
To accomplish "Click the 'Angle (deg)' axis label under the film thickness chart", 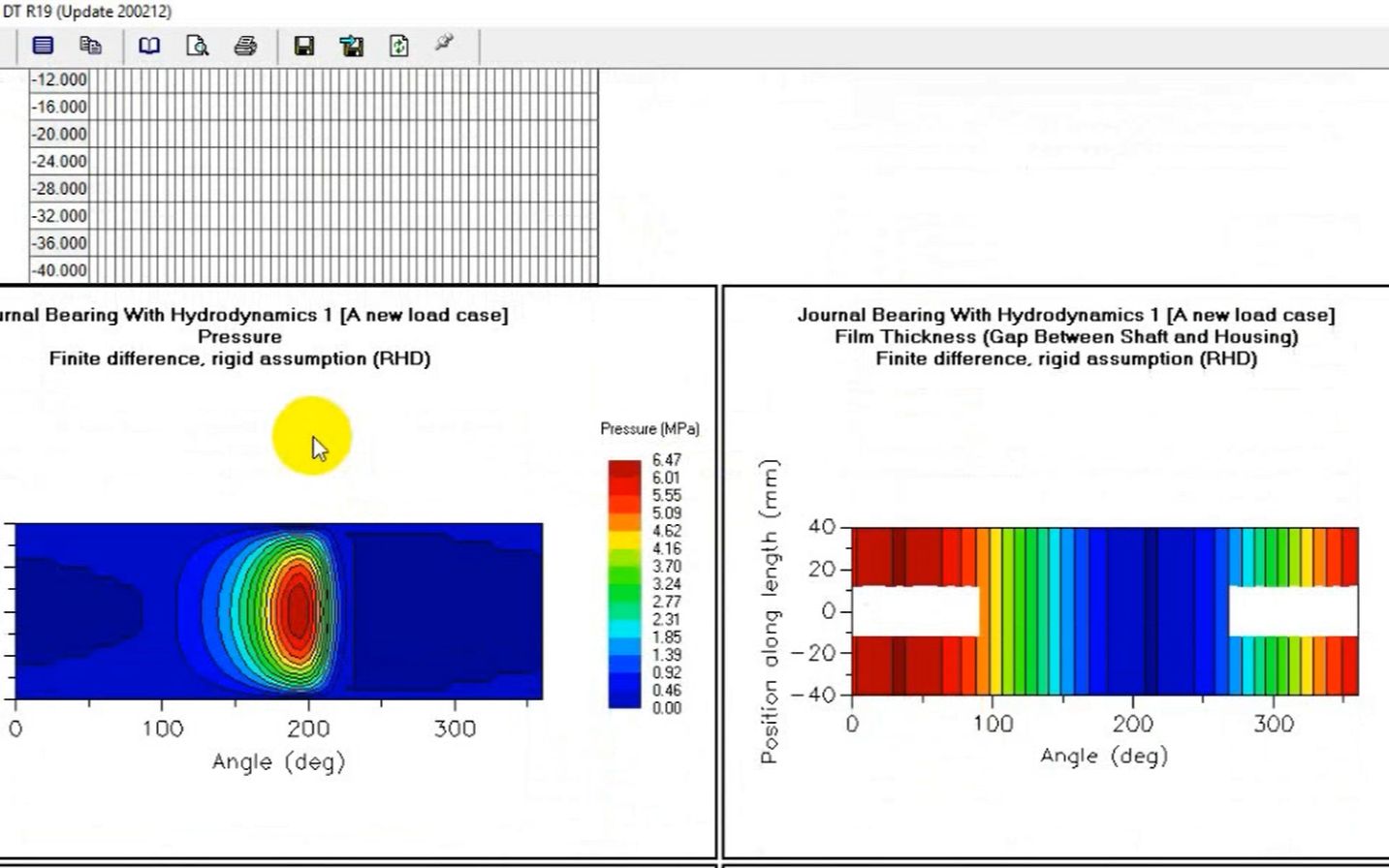I will click(1104, 757).
